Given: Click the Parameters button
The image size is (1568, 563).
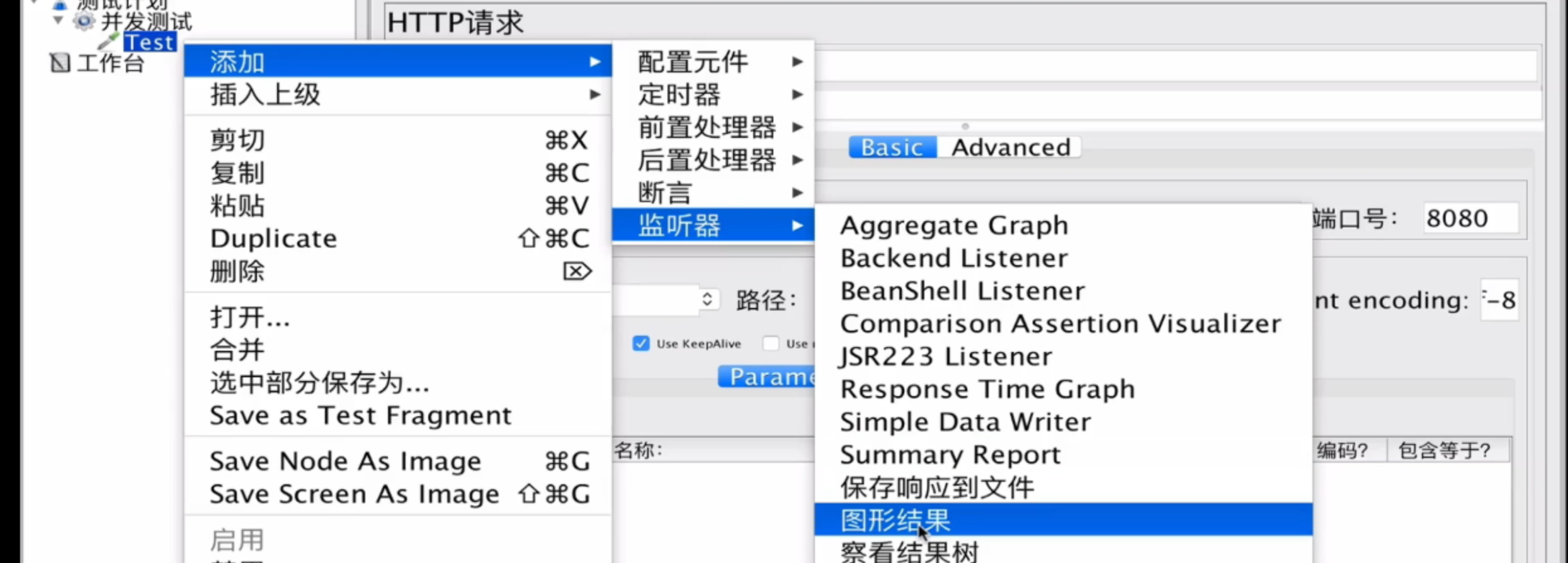Looking at the screenshot, I should tap(767, 377).
